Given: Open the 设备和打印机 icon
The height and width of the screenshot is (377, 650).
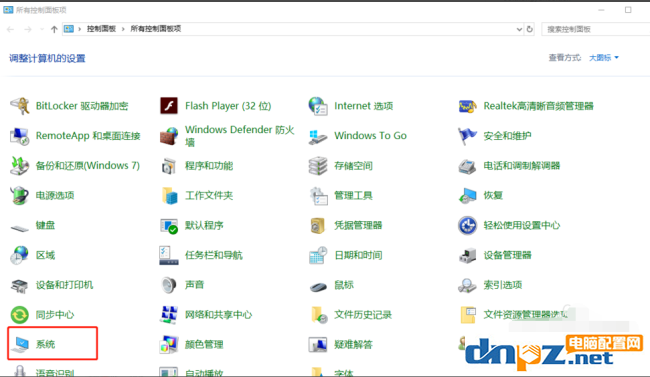Looking at the screenshot, I should tap(19, 285).
